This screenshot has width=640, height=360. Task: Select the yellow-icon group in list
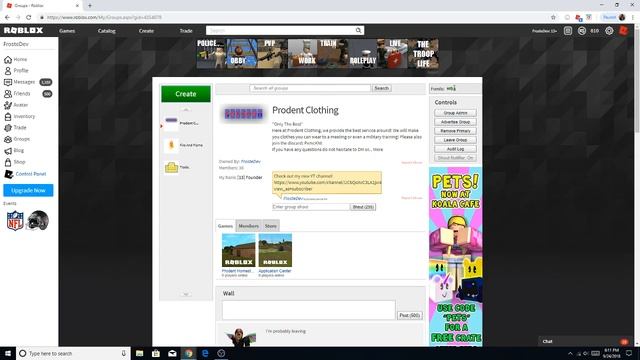point(177,167)
